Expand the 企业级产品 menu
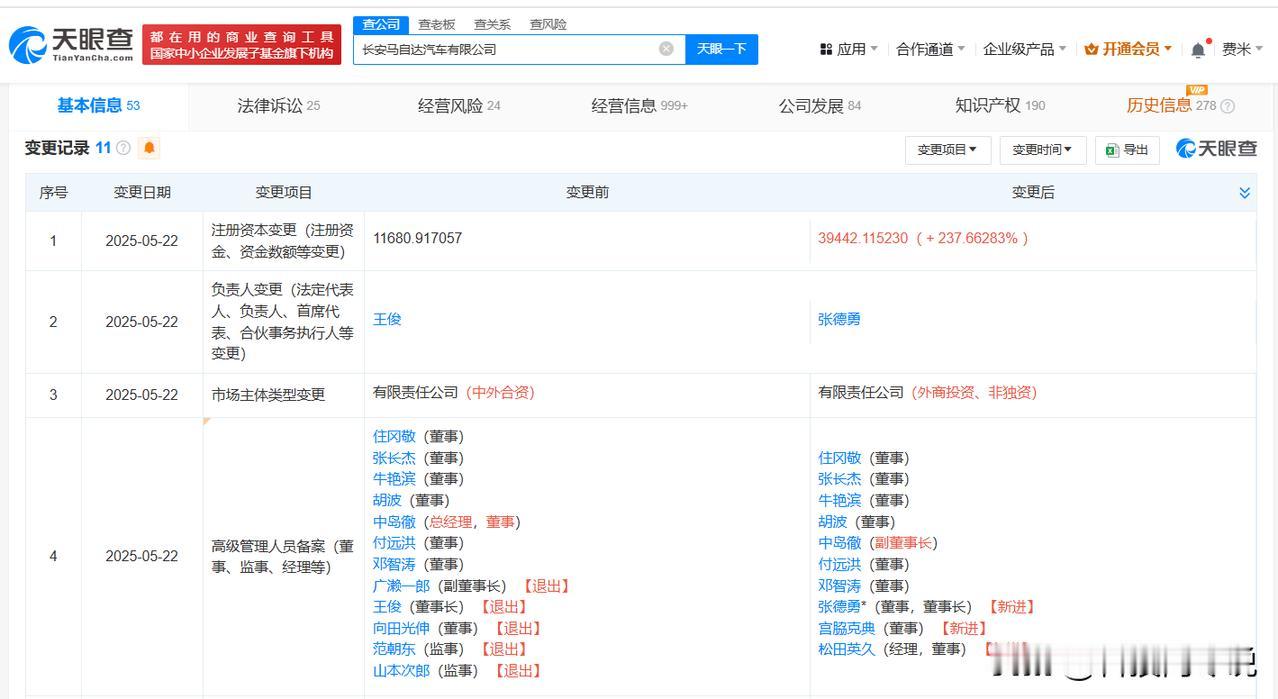This screenshot has width=1278, height=699. (x=1024, y=49)
